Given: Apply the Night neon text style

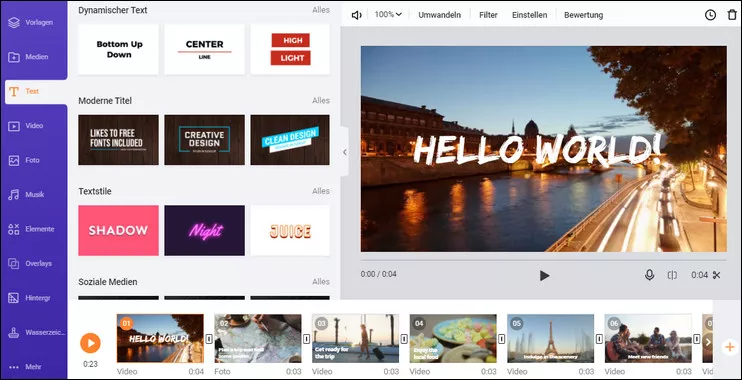Looking at the screenshot, I should (204, 230).
